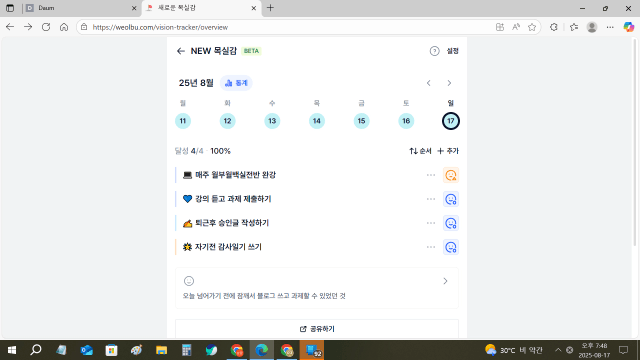
Task: Open Microsoft Store from the taskbar
Action: coord(111,350)
